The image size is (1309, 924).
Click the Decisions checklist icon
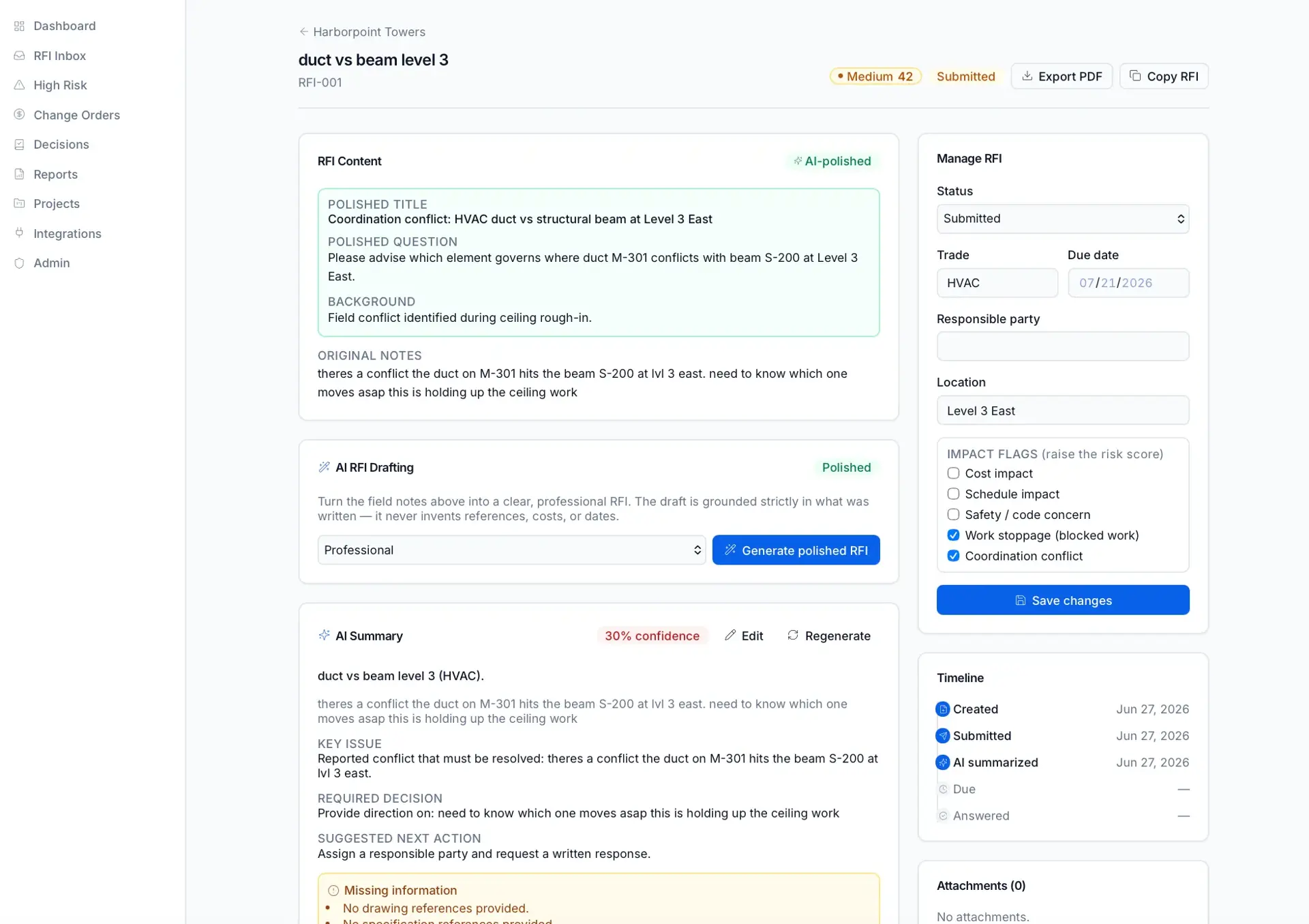(x=19, y=145)
